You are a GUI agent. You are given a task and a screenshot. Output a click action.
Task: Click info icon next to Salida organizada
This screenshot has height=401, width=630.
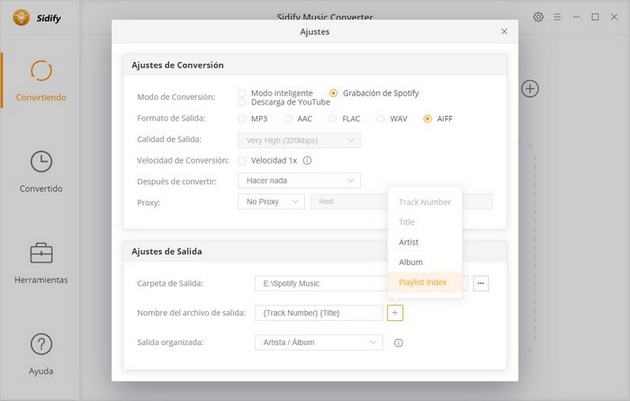(x=398, y=343)
